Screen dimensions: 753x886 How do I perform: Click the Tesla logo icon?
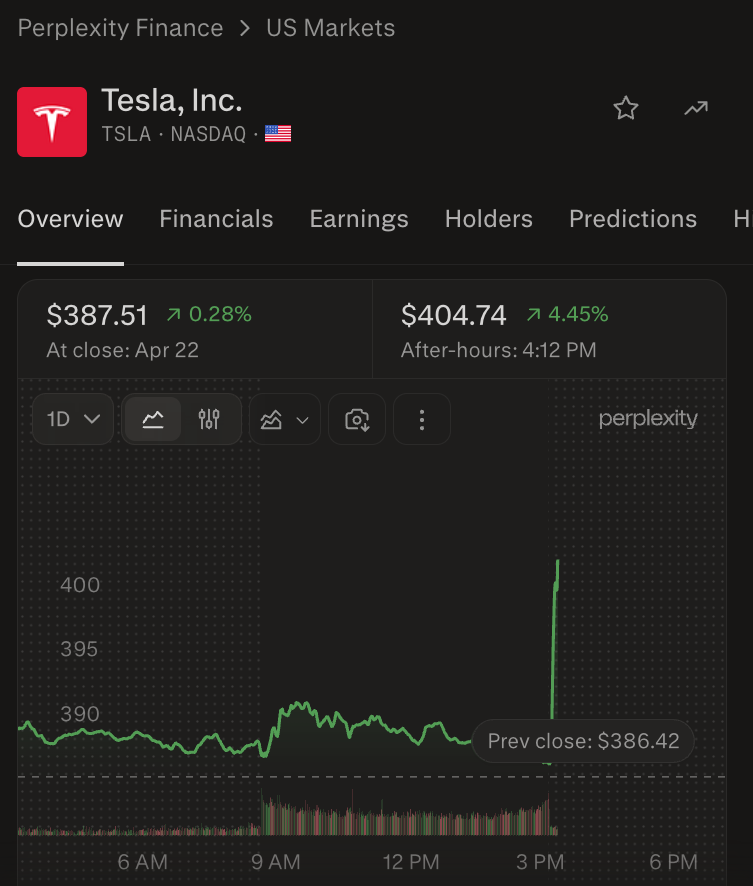52,121
